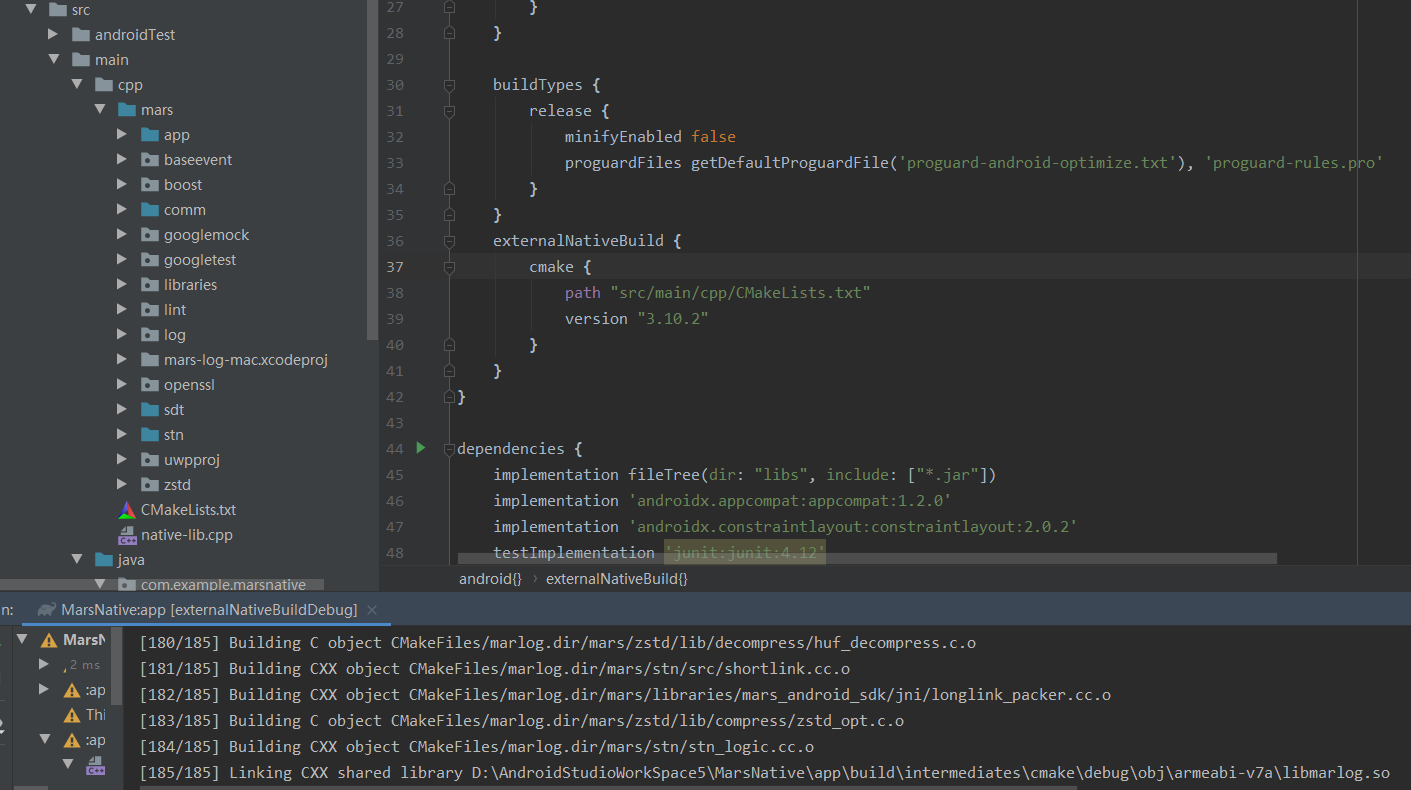The image size is (1411, 790).
Task: Click the fold end marker at line 27
Action: pos(449,7)
